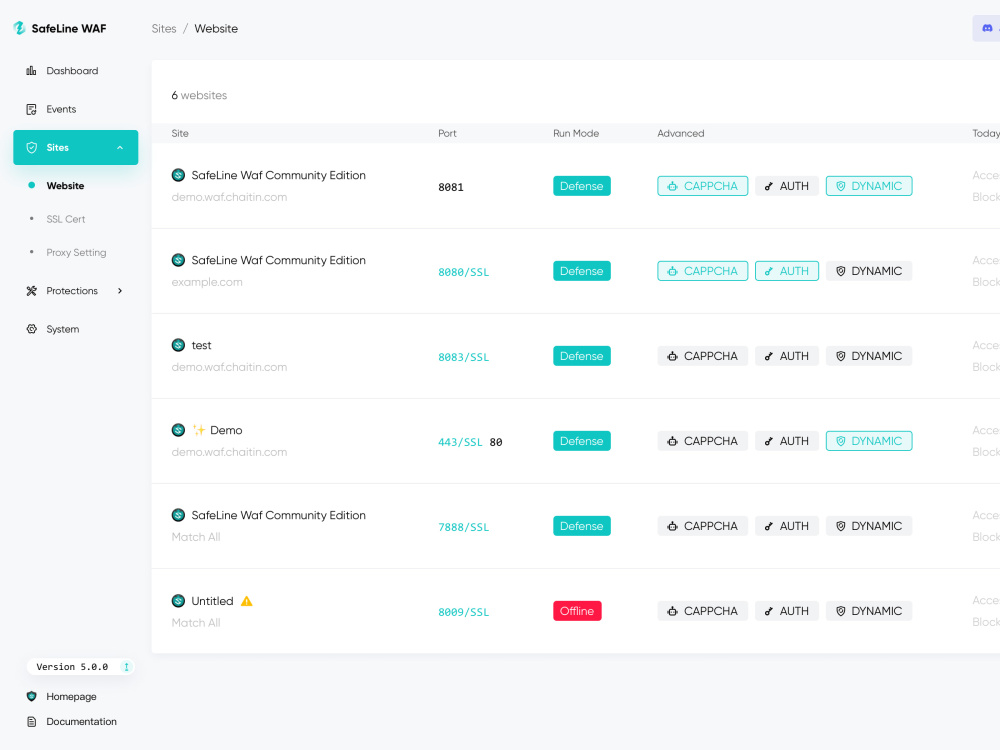
Task: Click Defense mode on test site
Action: coord(582,356)
